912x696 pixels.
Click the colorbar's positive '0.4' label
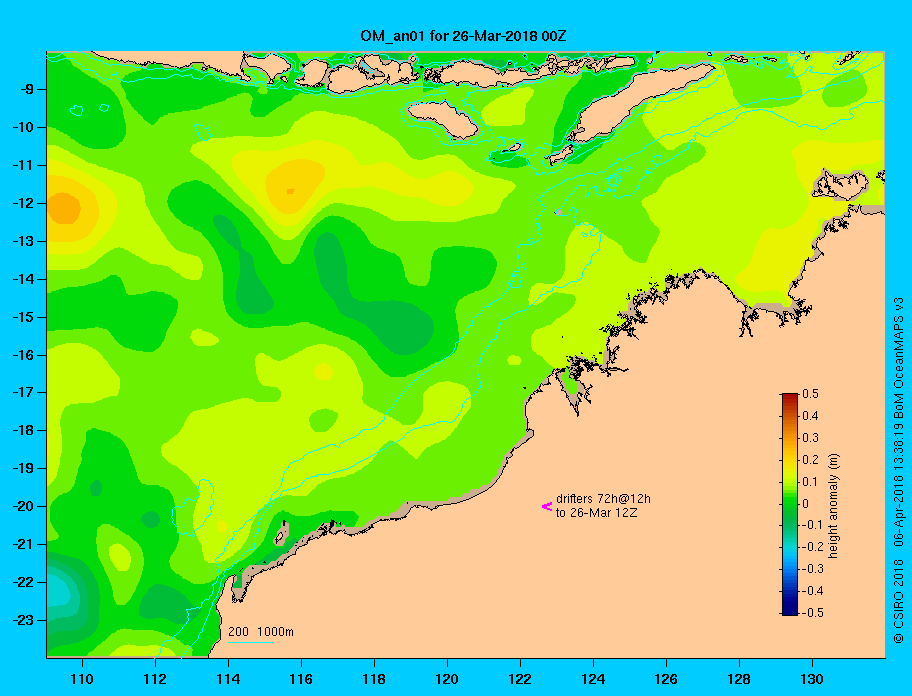coord(810,416)
